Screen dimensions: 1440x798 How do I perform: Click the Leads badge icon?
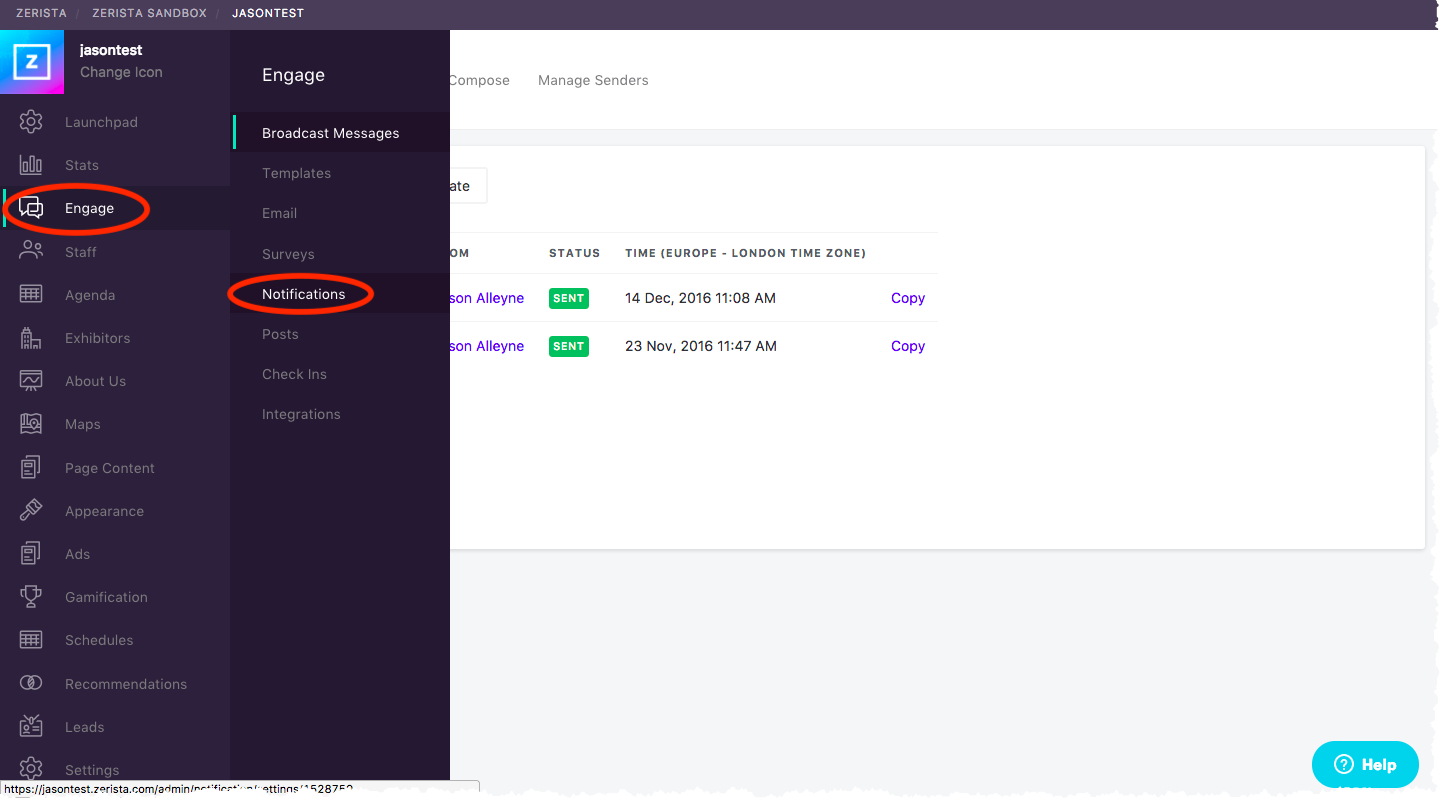coord(31,726)
